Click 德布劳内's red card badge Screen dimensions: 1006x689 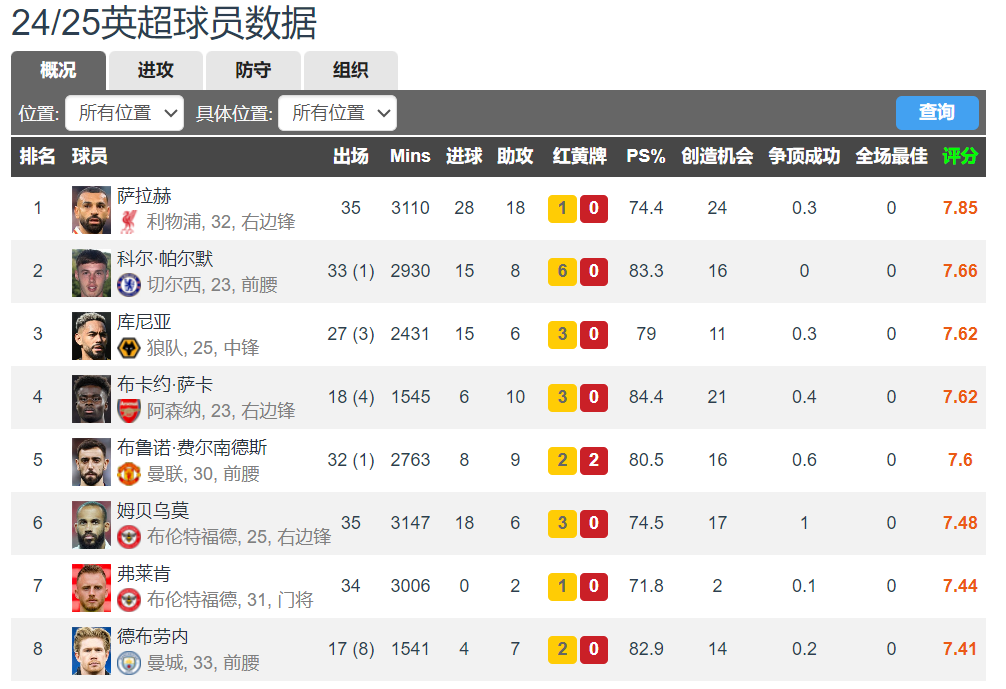[x=593, y=649]
